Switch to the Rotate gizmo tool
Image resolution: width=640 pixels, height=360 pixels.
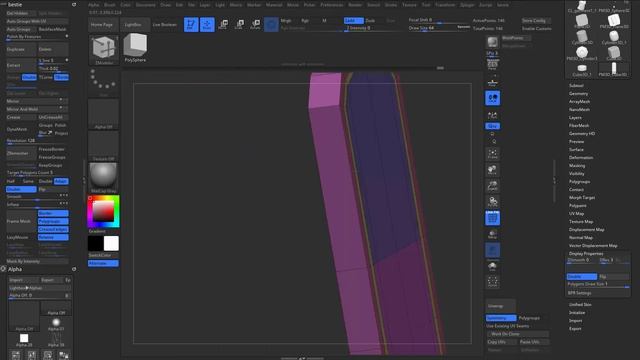coord(255,24)
